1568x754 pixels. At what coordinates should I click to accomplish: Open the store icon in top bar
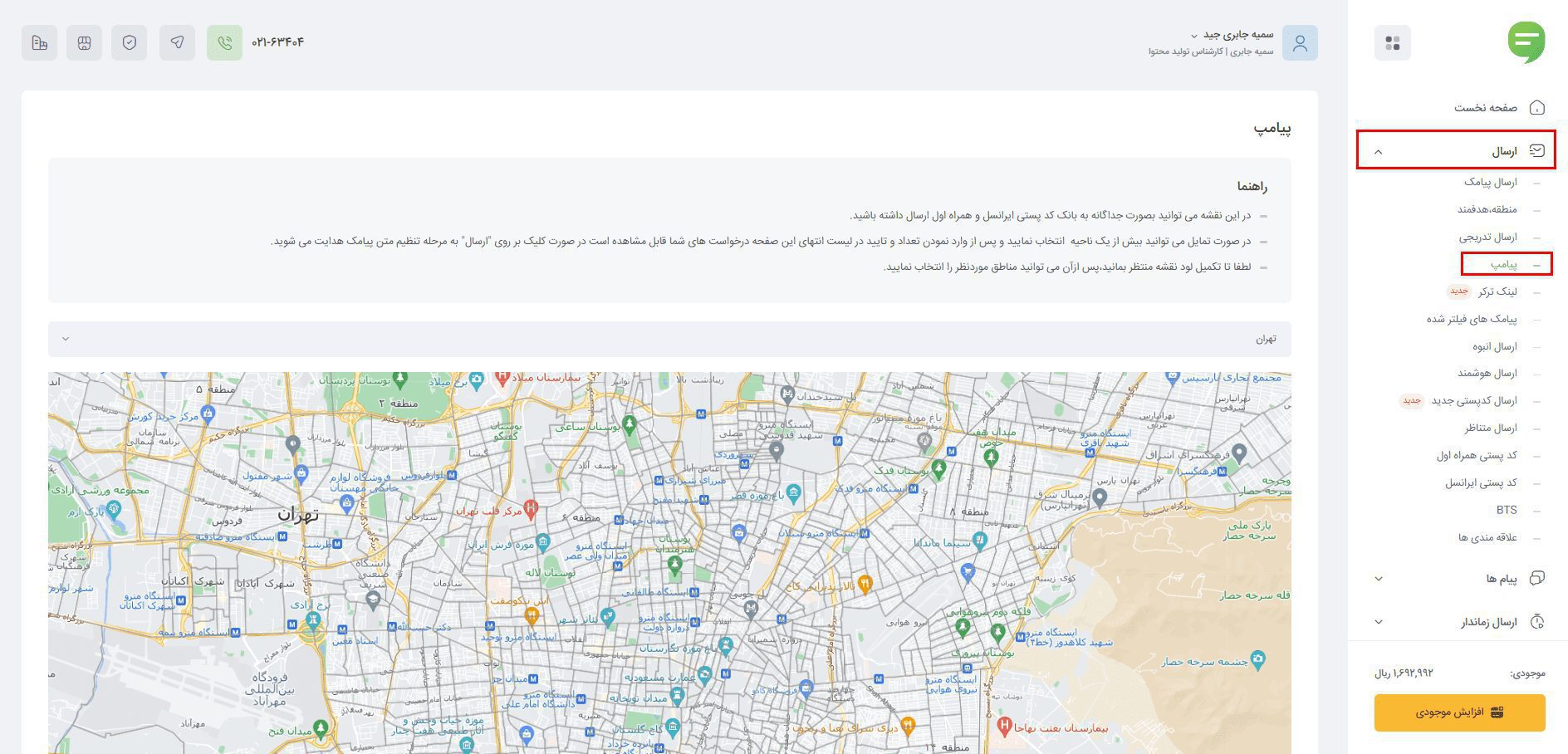tap(84, 42)
